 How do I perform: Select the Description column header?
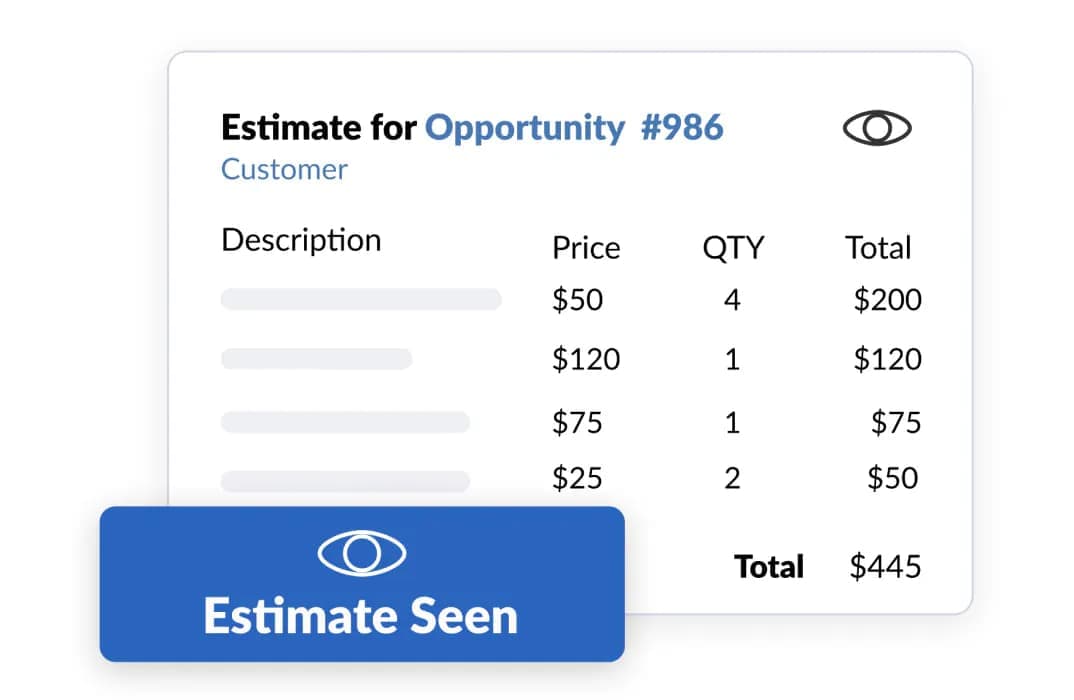click(301, 241)
